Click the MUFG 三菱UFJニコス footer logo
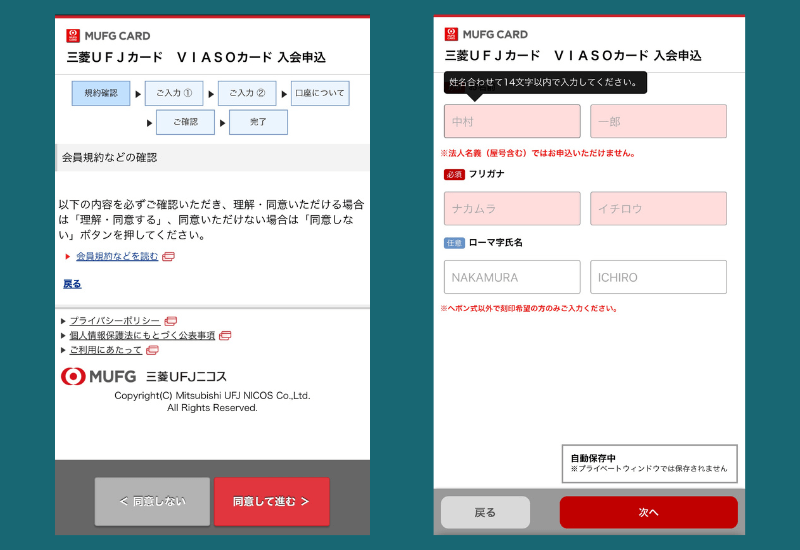The image size is (800, 550). pos(143,377)
